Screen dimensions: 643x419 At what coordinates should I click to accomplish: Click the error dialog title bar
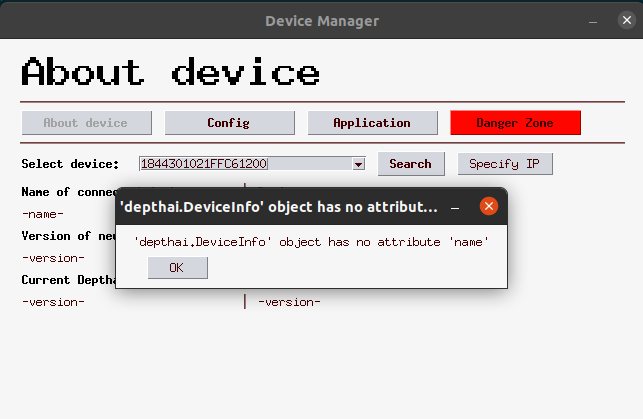[x=279, y=207]
